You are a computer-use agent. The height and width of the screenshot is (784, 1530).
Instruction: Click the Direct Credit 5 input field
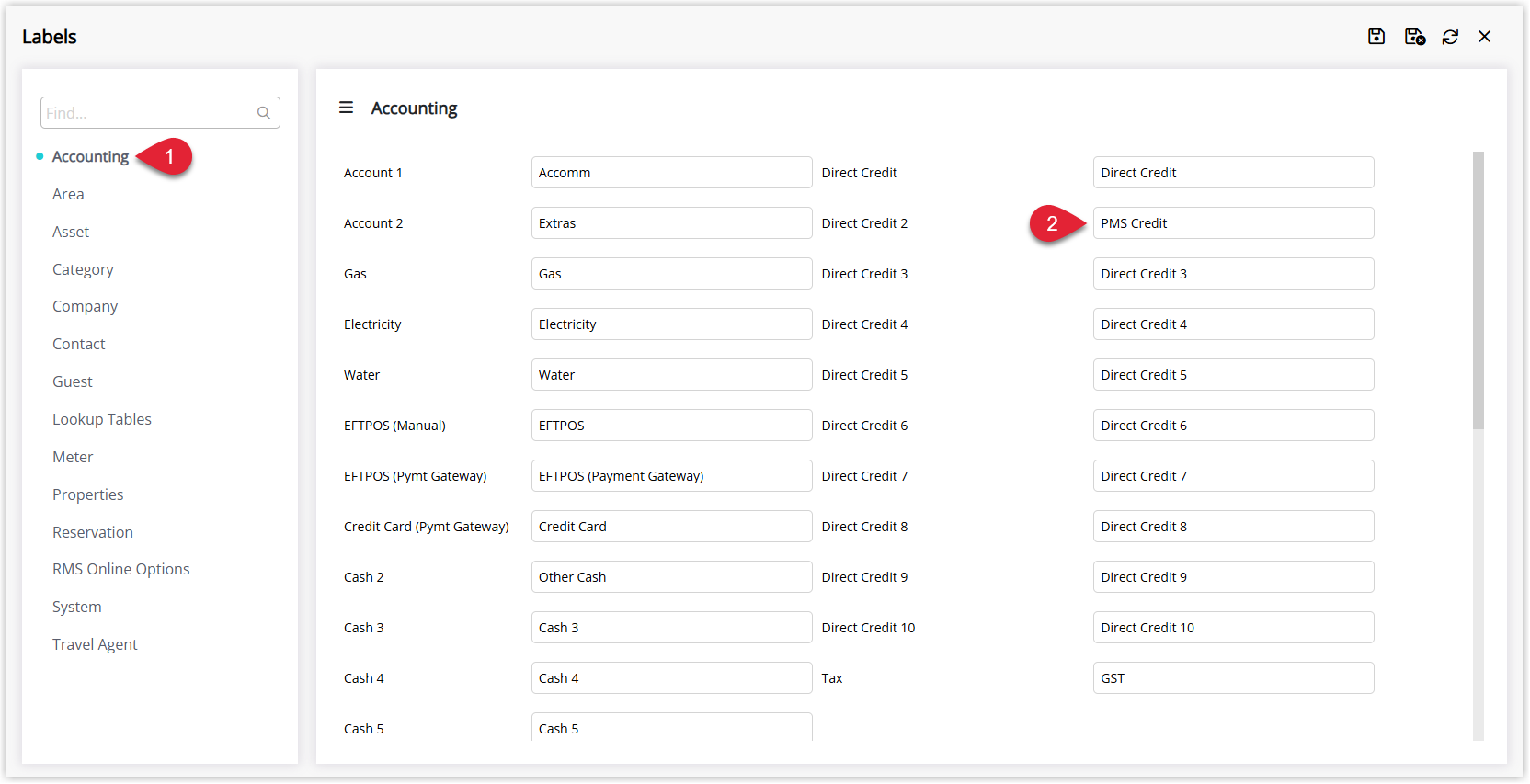tap(1233, 375)
